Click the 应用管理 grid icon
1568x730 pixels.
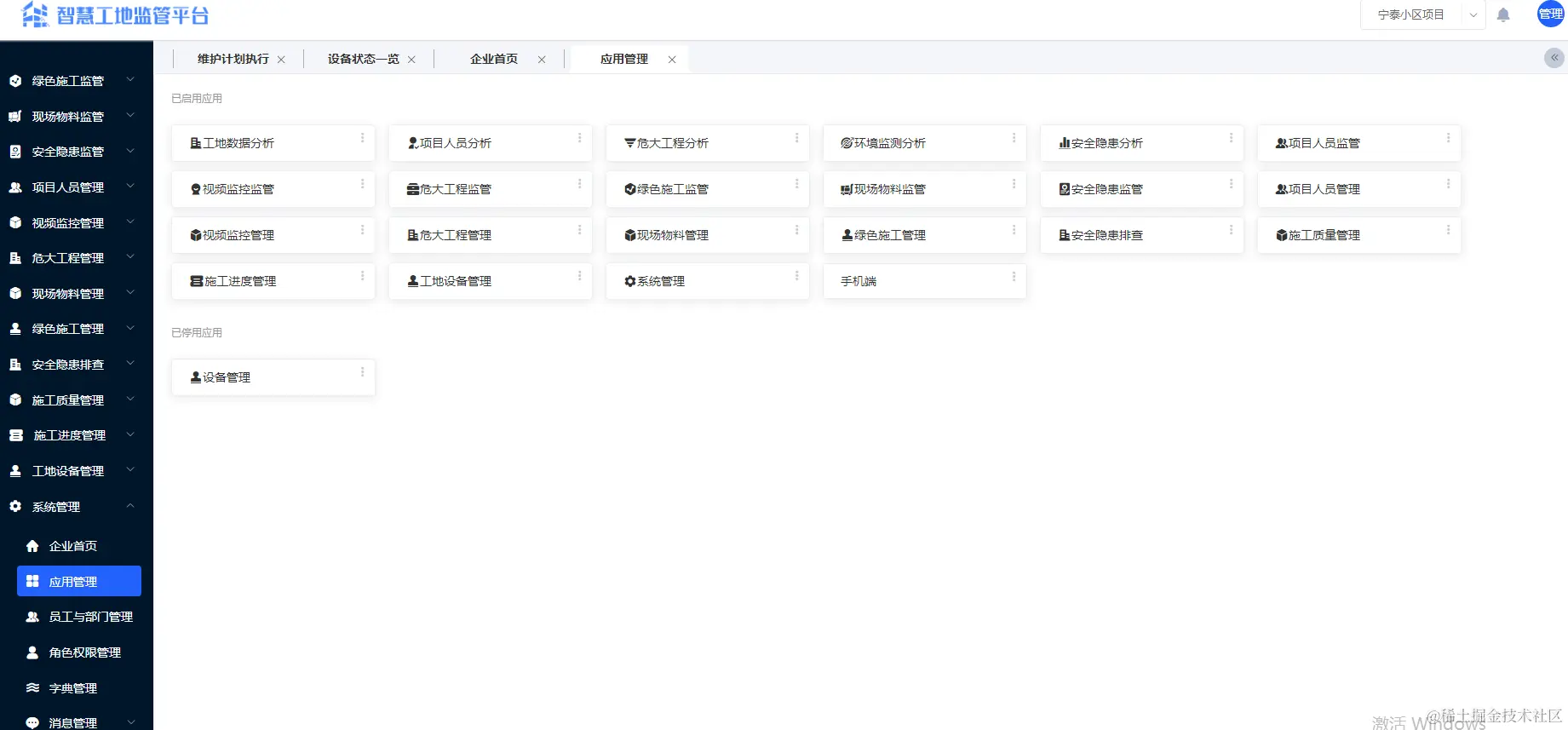point(32,581)
